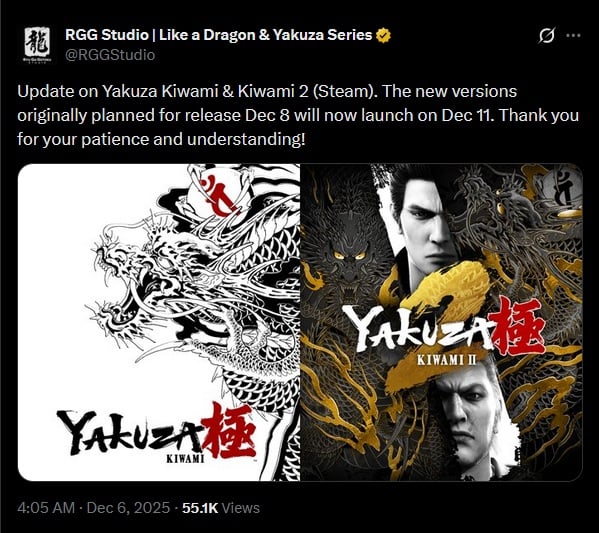The width and height of the screenshot is (599, 533).
Task: Open the RGG Studio display name link
Action: click(x=219, y=35)
